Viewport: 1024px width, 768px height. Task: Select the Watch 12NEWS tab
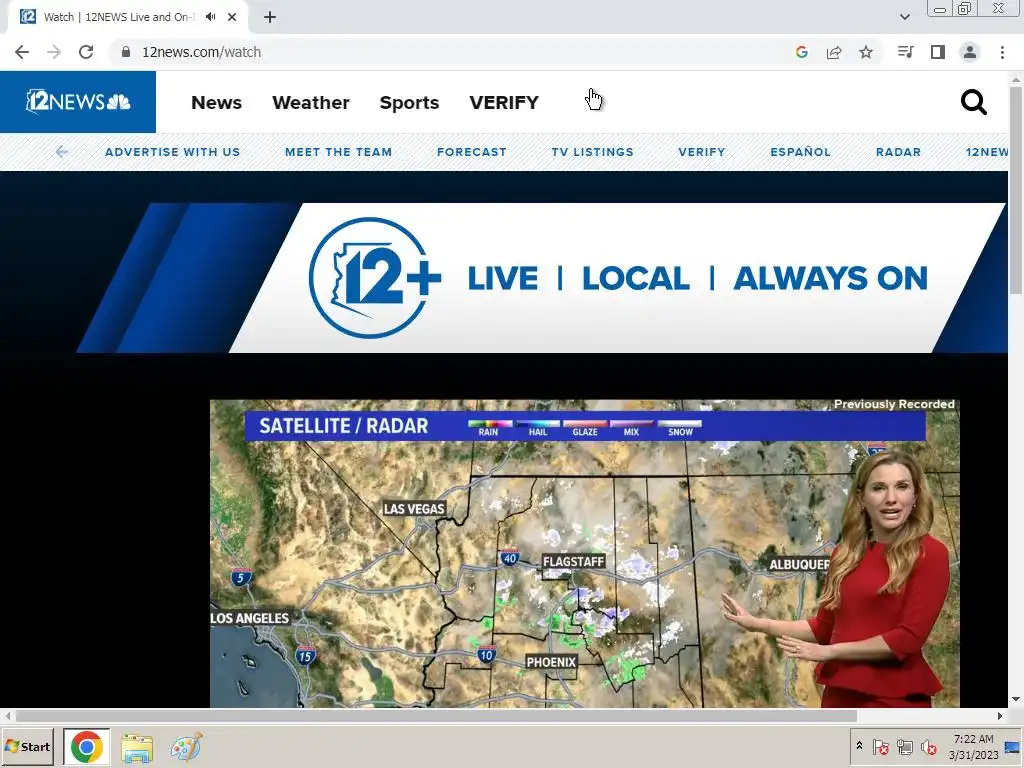[x=127, y=17]
